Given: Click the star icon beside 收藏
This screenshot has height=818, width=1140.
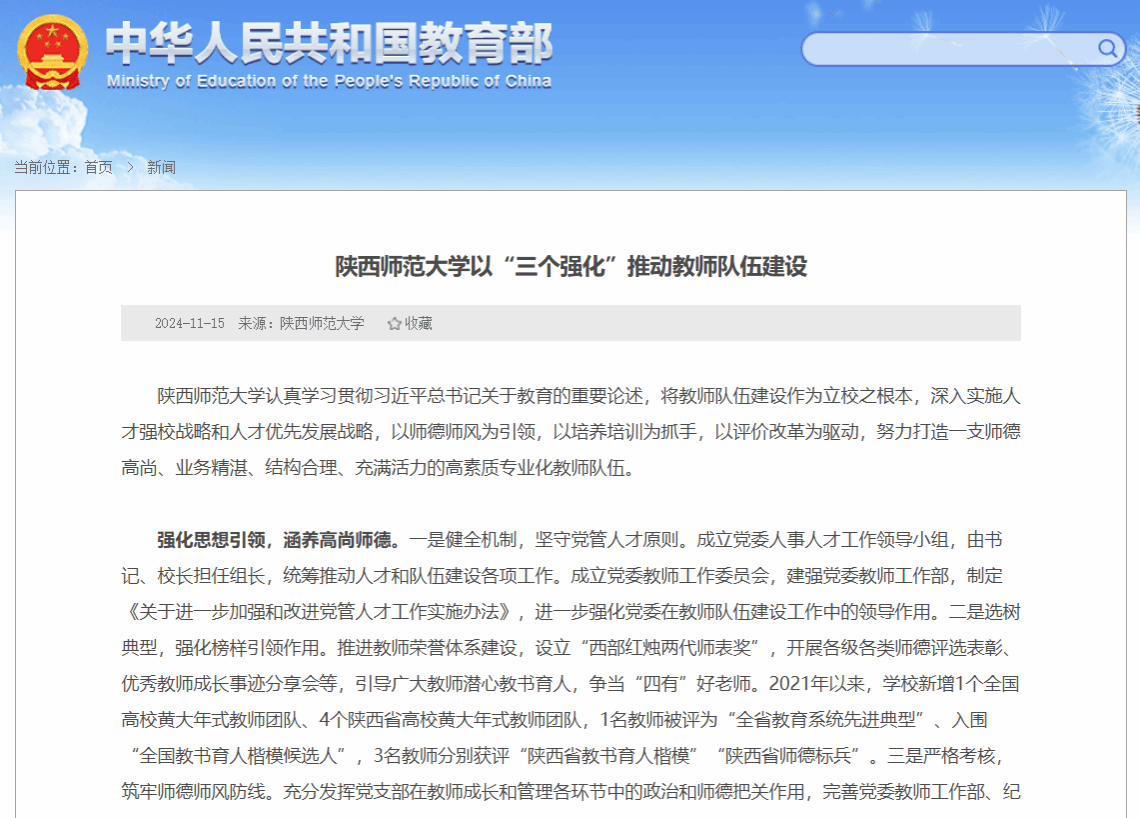Looking at the screenshot, I should [x=394, y=324].
